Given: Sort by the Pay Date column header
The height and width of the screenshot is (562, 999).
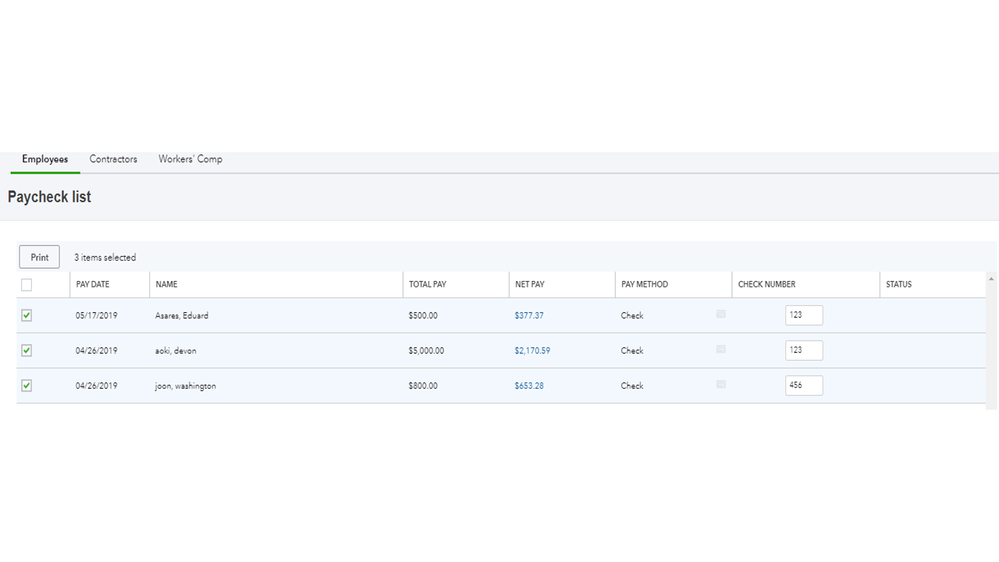Looking at the screenshot, I should [x=93, y=285].
